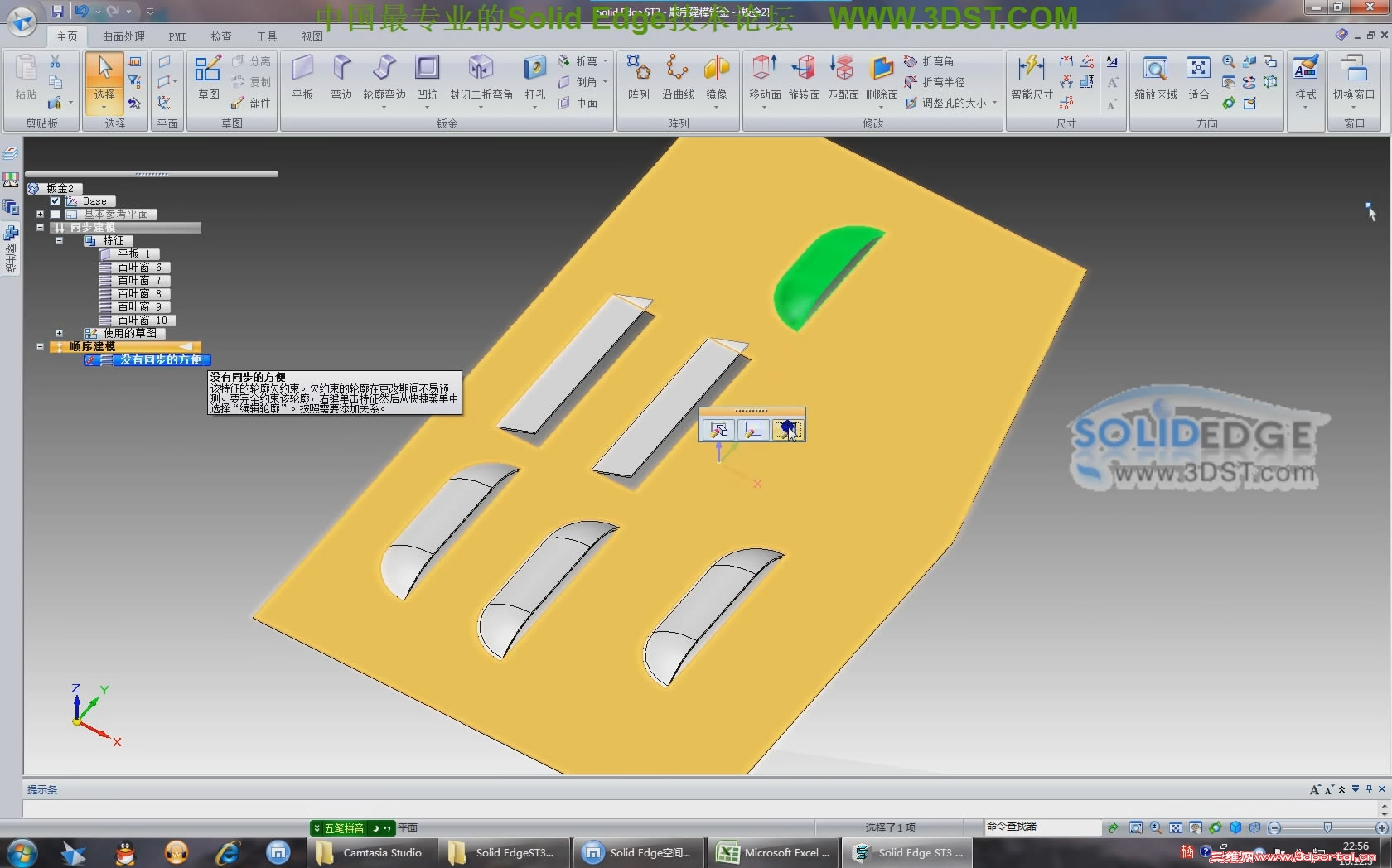Click the Solid Edge application button
The height and width of the screenshot is (868, 1392).
(22, 20)
